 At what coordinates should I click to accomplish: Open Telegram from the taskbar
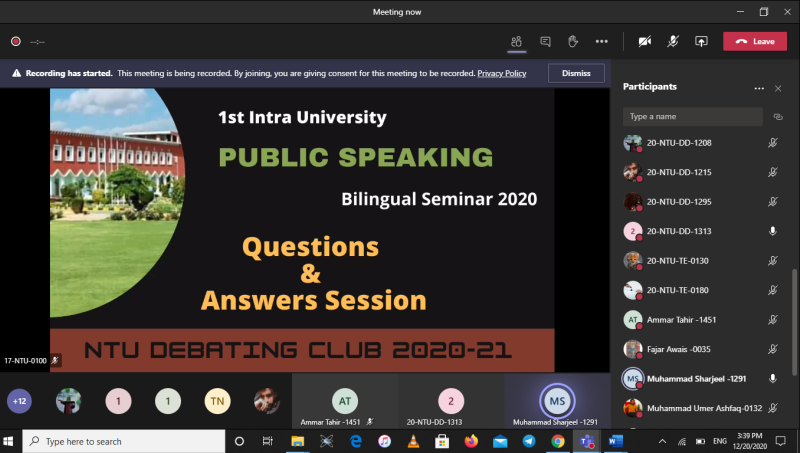(x=528, y=441)
